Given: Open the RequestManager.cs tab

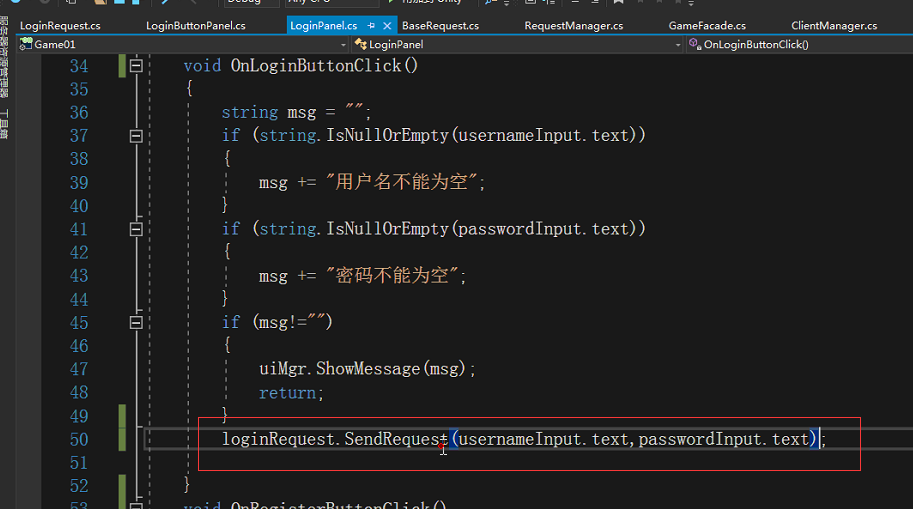Looking at the screenshot, I should [x=574, y=26].
